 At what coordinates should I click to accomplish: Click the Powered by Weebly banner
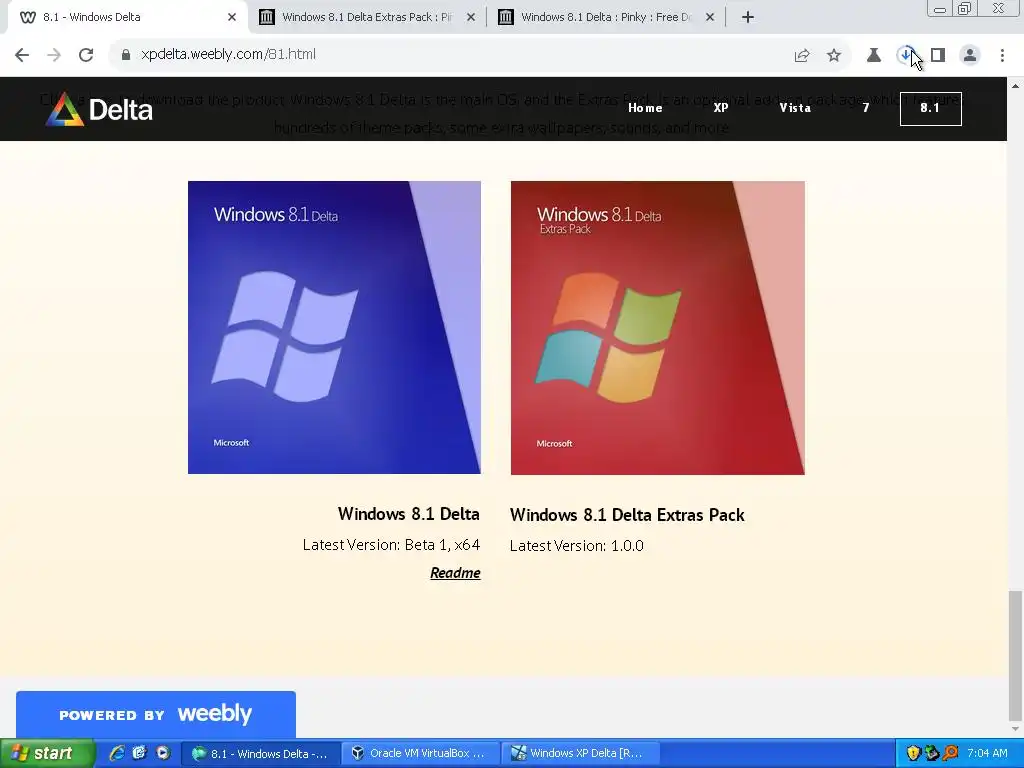pyautogui.click(x=155, y=714)
